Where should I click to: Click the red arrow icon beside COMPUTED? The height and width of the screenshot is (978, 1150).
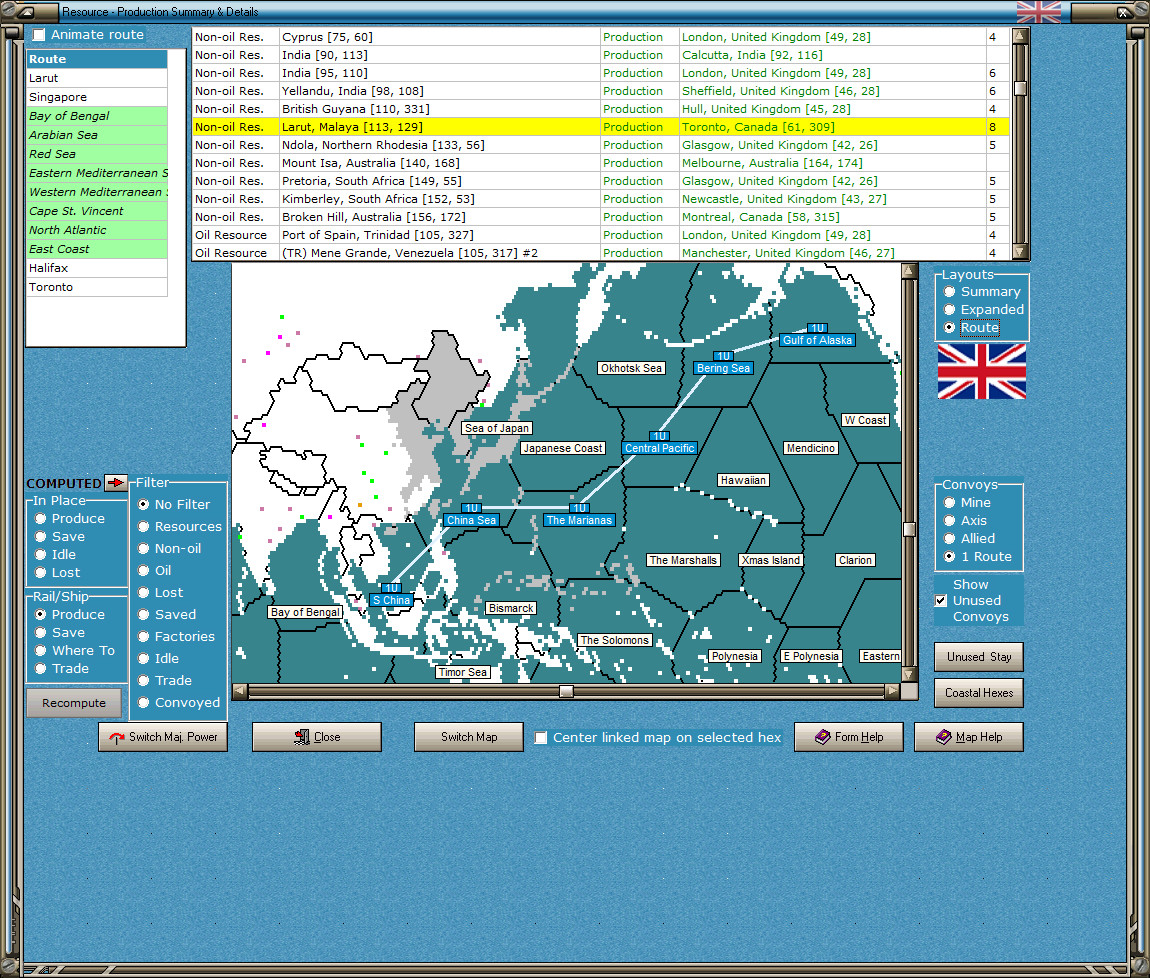pyautogui.click(x=115, y=483)
